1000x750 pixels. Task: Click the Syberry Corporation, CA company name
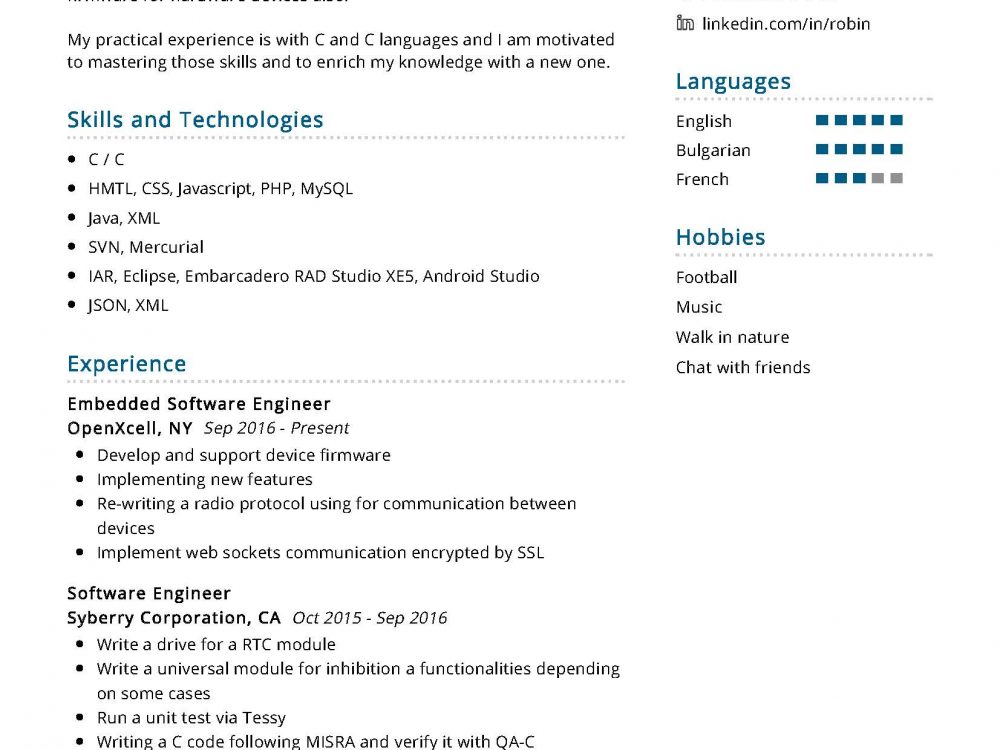click(174, 618)
